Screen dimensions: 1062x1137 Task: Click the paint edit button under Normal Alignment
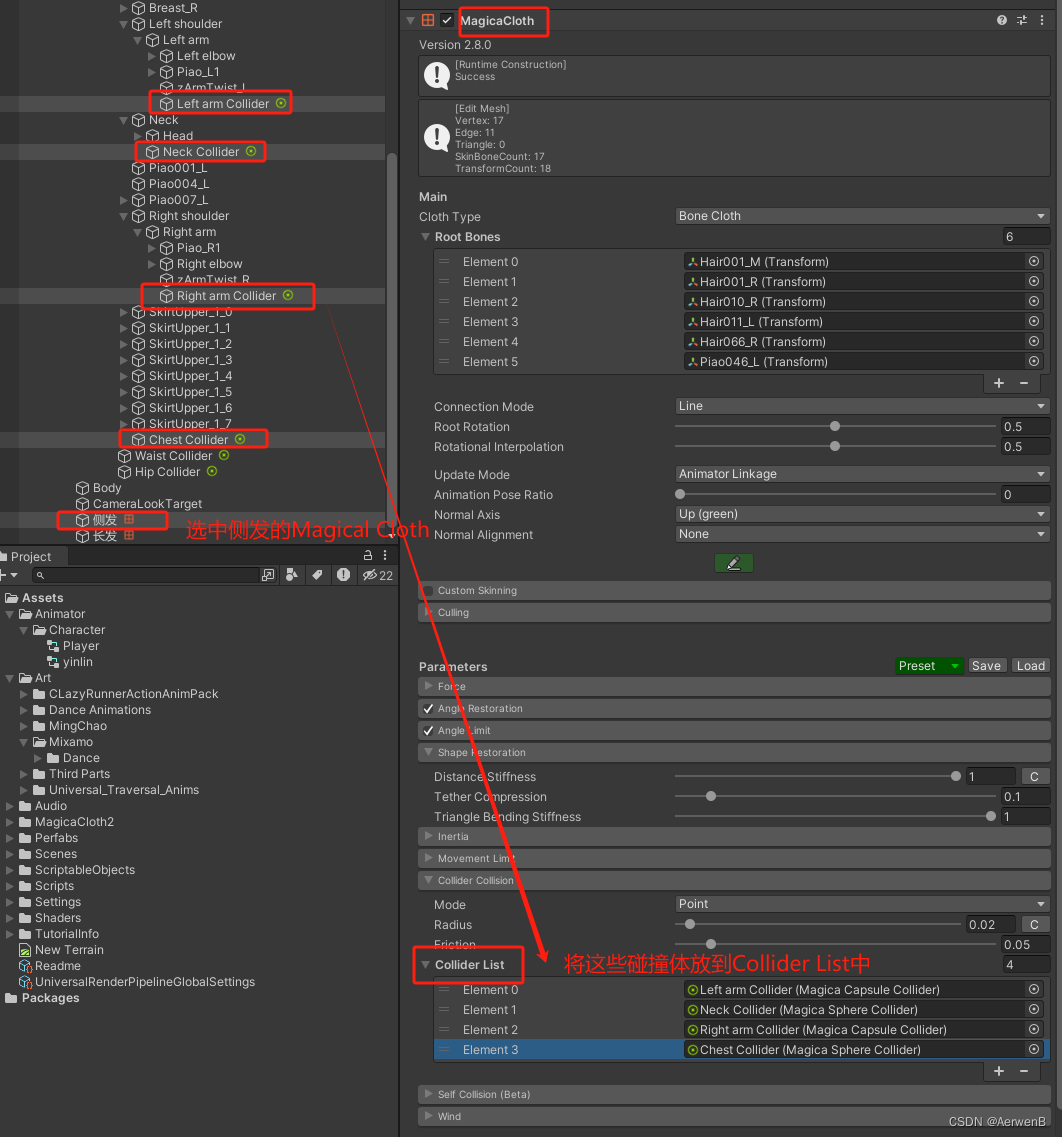734,563
